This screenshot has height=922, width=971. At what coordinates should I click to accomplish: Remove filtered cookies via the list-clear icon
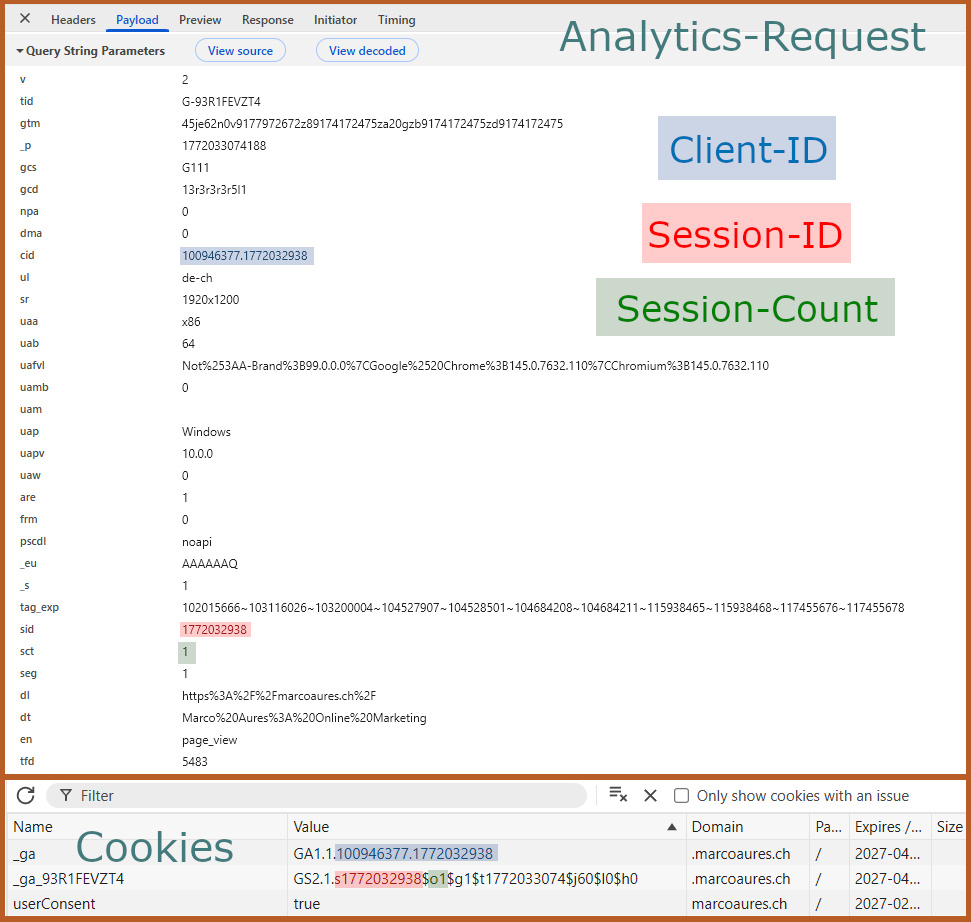pos(617,794)
